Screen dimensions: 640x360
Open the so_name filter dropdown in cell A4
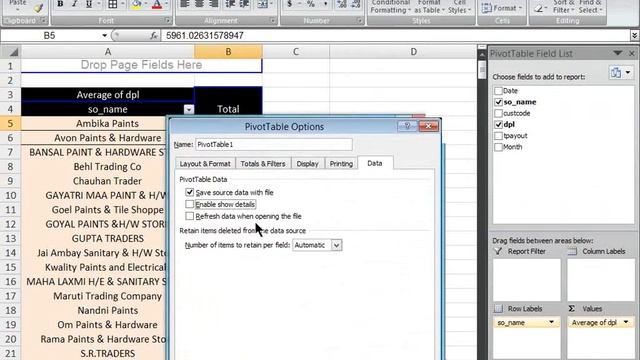pyautogui.click(x=189, y=109)
